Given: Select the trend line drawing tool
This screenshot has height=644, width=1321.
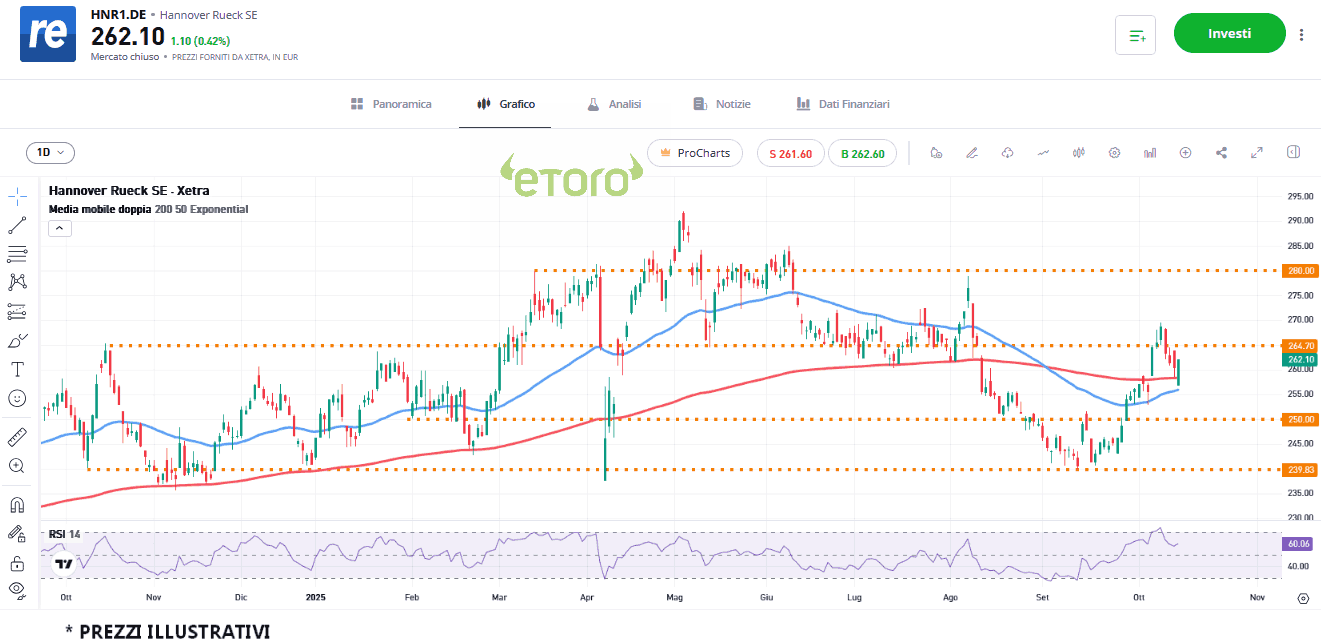Looking at the screenshot, I should pos(17,225).
